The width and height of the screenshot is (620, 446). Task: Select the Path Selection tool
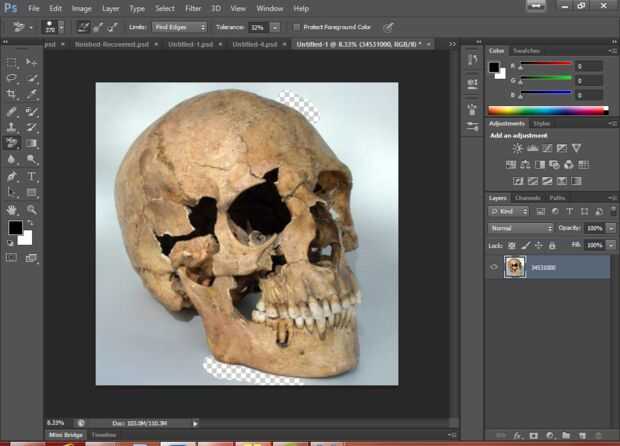point(11,193)
